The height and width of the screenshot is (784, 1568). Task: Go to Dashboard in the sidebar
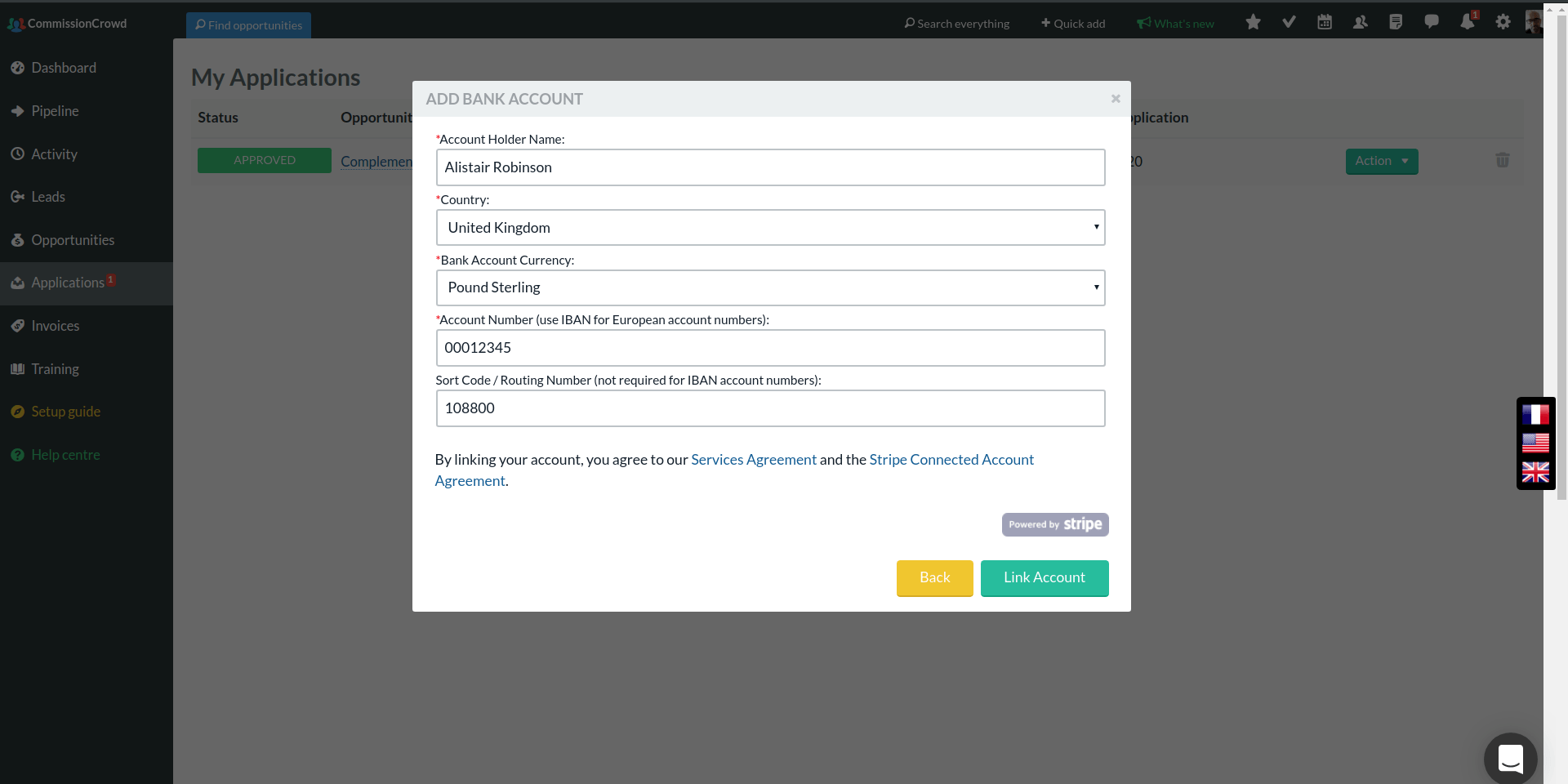[x=64, y=68]
